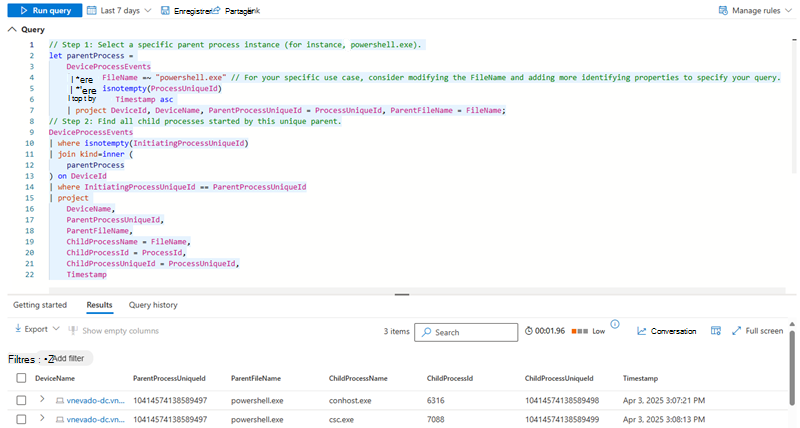Click the '3 items' count text
This screenshot has width=800, height=428.
click(396, 332)
